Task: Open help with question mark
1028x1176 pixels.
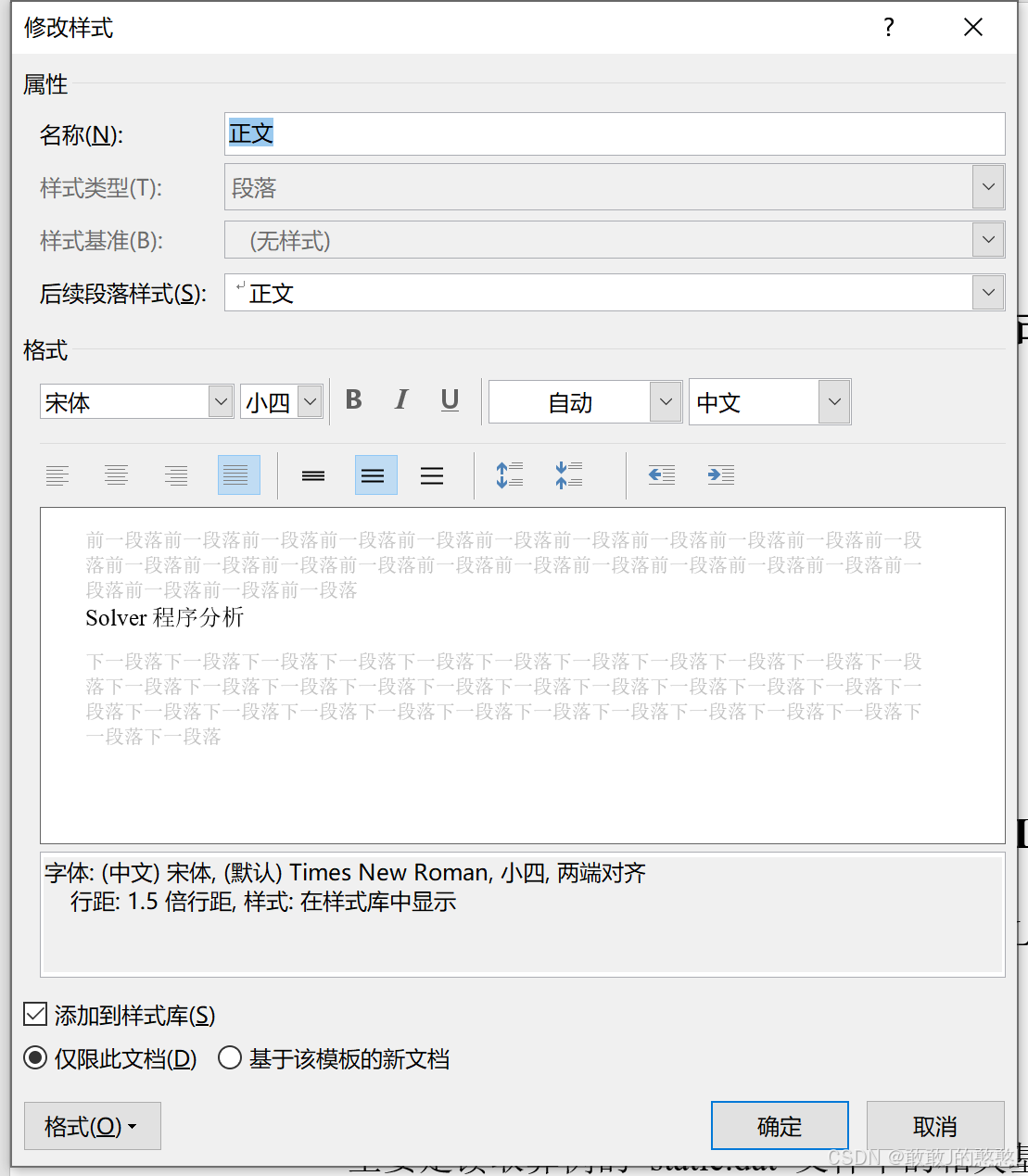Action: click(889, 28)
